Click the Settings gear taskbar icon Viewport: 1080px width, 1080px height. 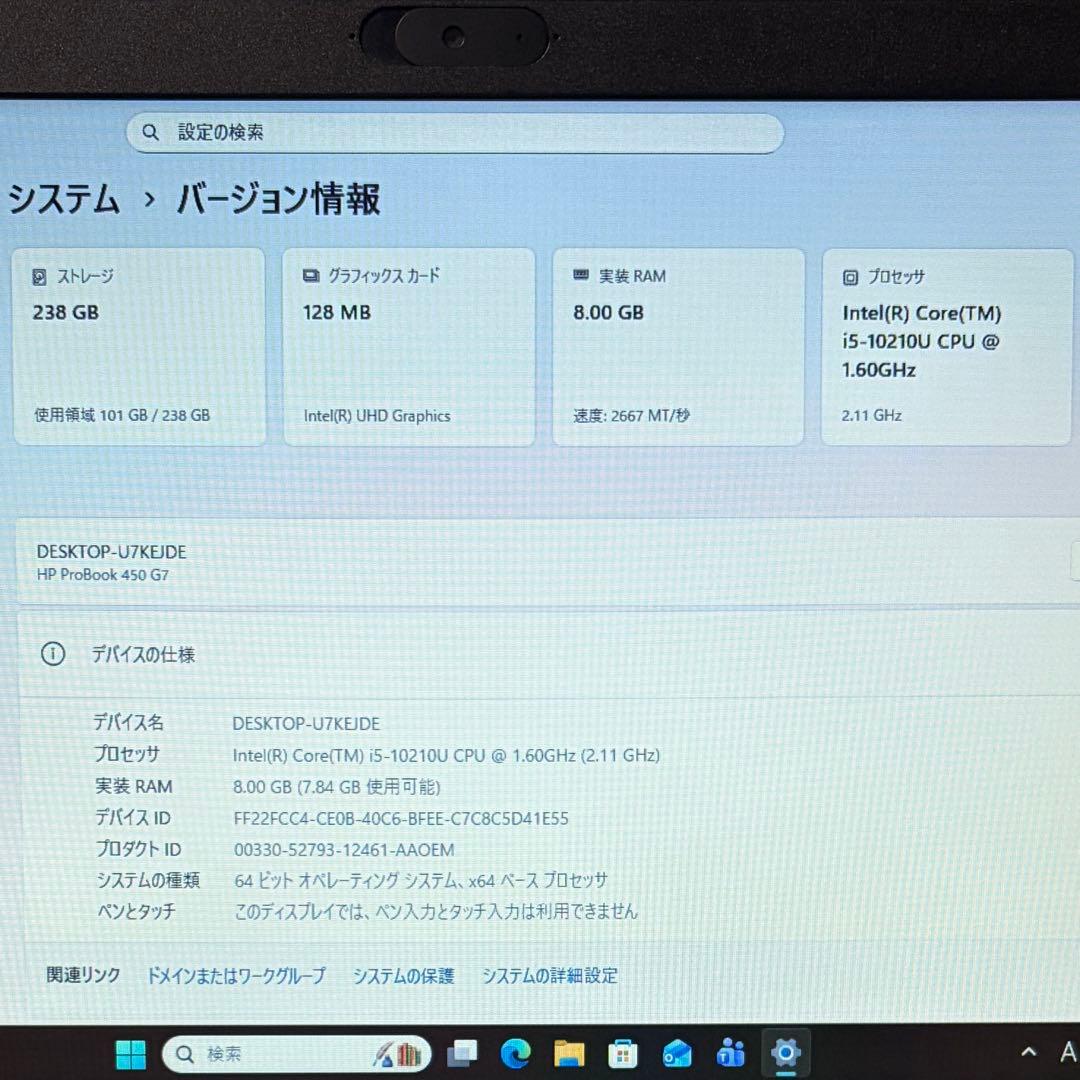[x=786, y=1052]
